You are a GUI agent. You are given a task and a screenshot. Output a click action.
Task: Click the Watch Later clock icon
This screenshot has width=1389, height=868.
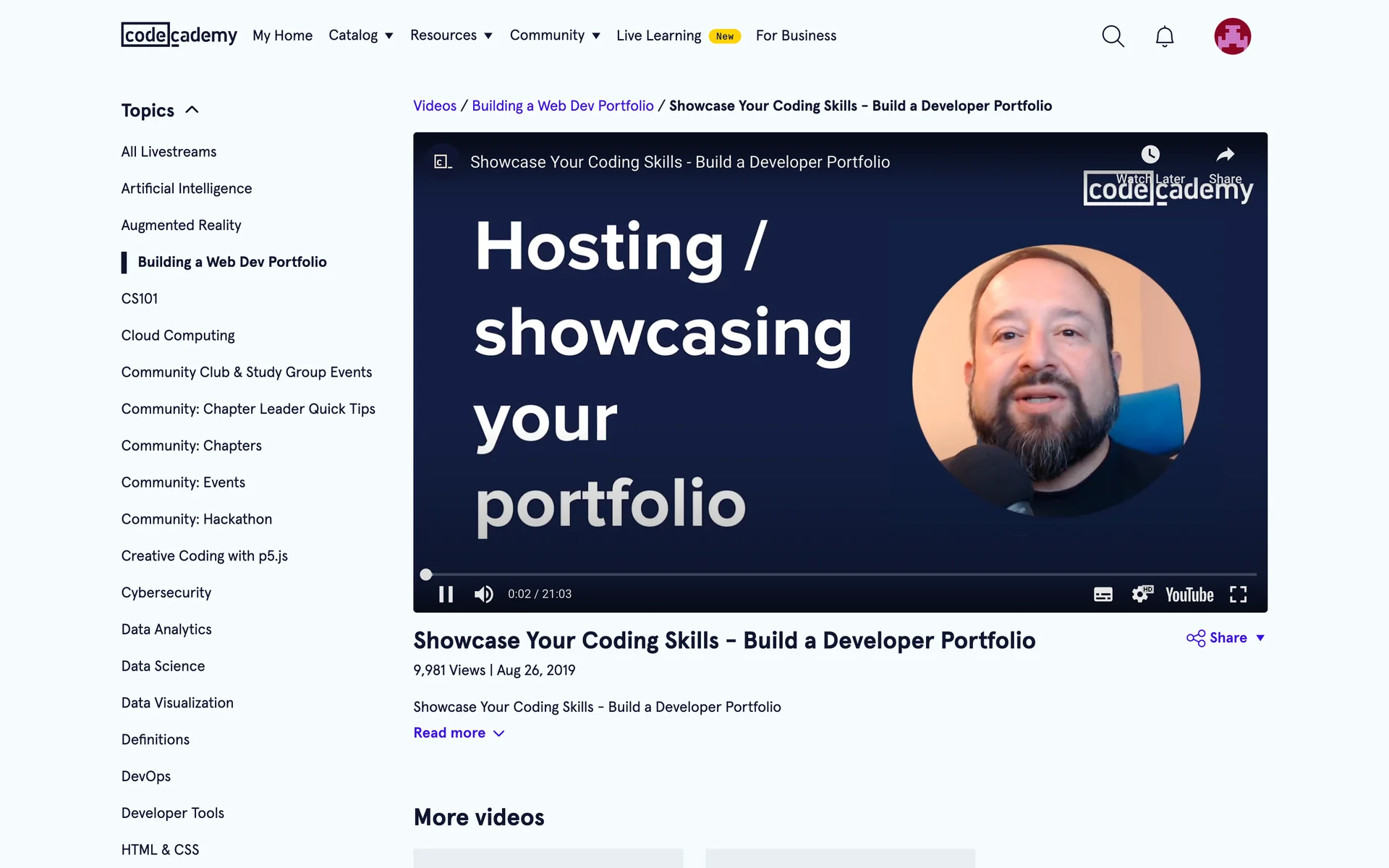[1150, 155]
